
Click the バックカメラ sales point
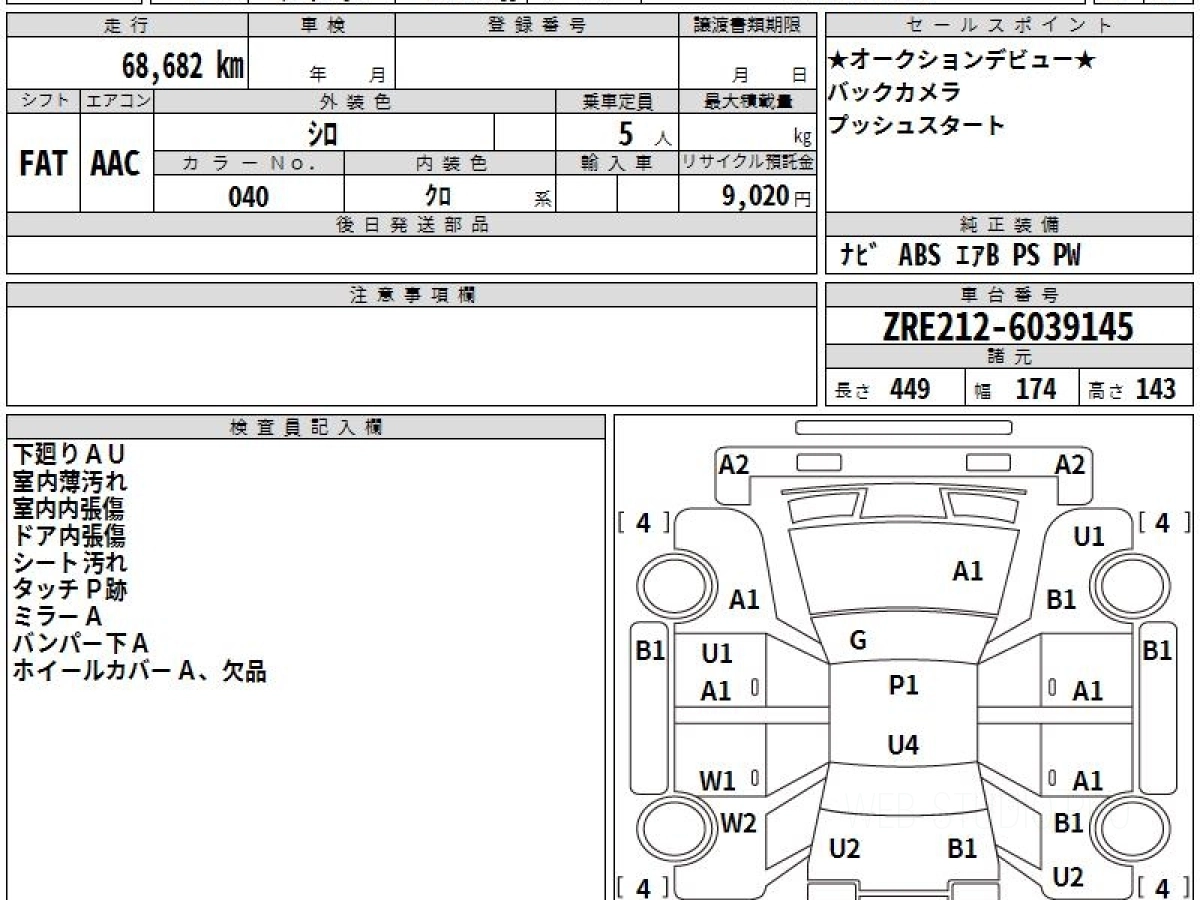(x=894, y=93)
